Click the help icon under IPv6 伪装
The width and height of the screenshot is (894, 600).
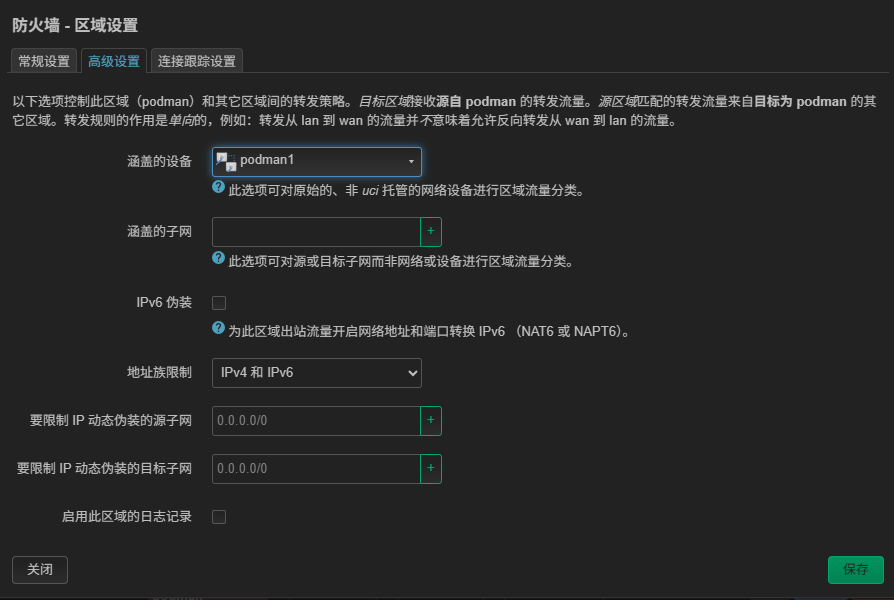[x=218, y=329]
